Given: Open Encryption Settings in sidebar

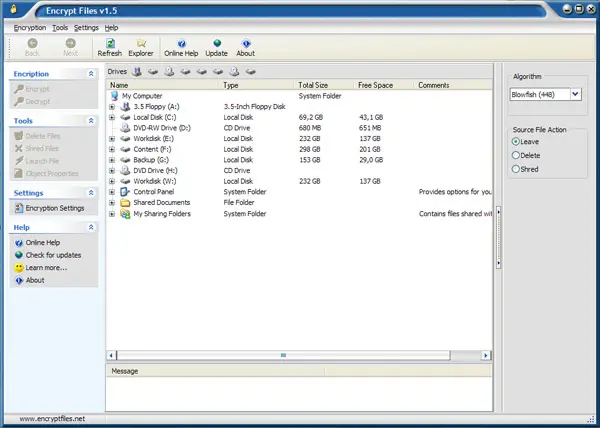Looking at the screenshot, I should click(x=54, y=208).
